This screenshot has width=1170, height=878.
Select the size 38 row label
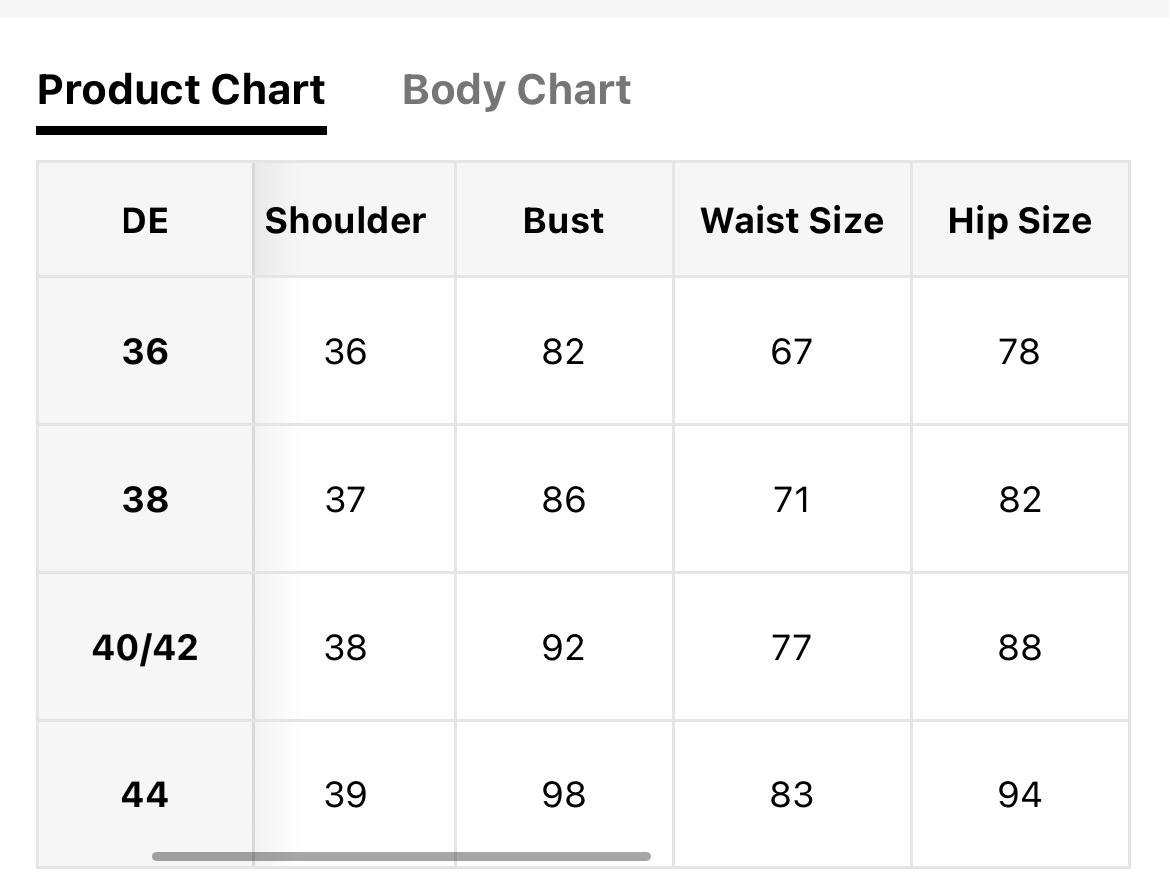click(x=145, y=499)
